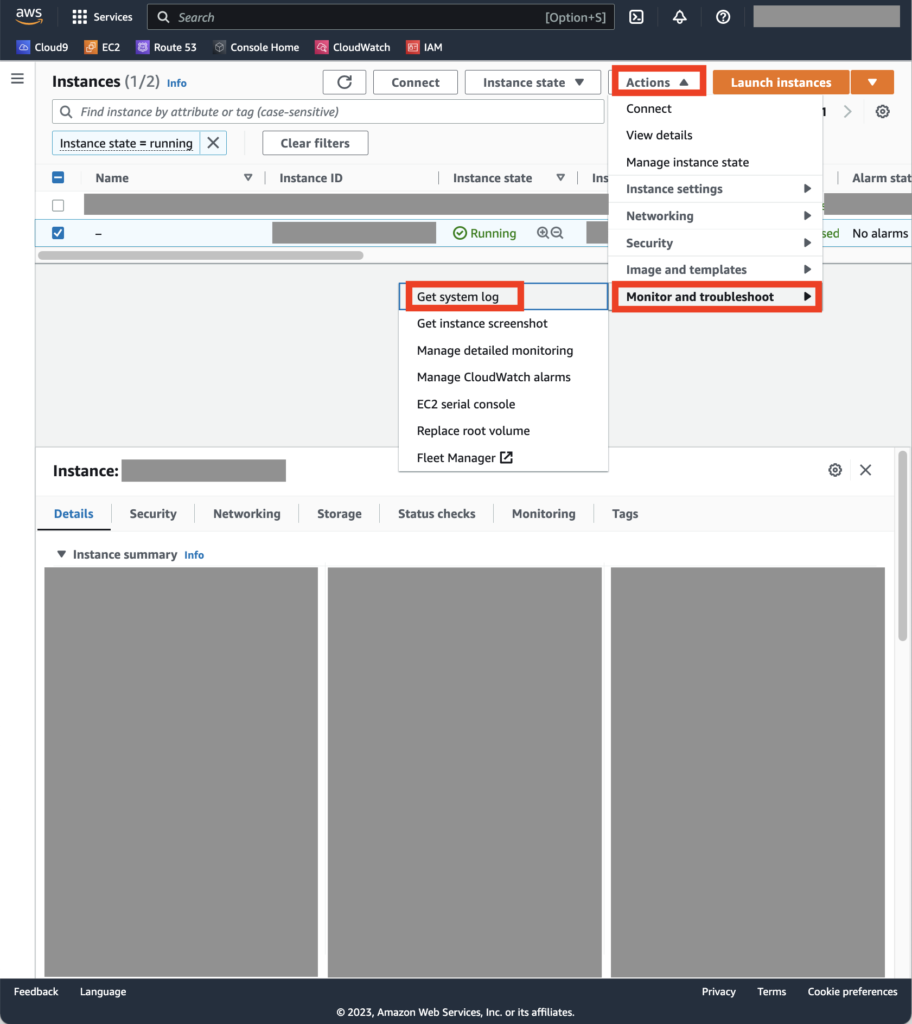Click the horizontal scrollbar under instances table
The width and height of the screenshot is (912, 1024).
[201, 255]
